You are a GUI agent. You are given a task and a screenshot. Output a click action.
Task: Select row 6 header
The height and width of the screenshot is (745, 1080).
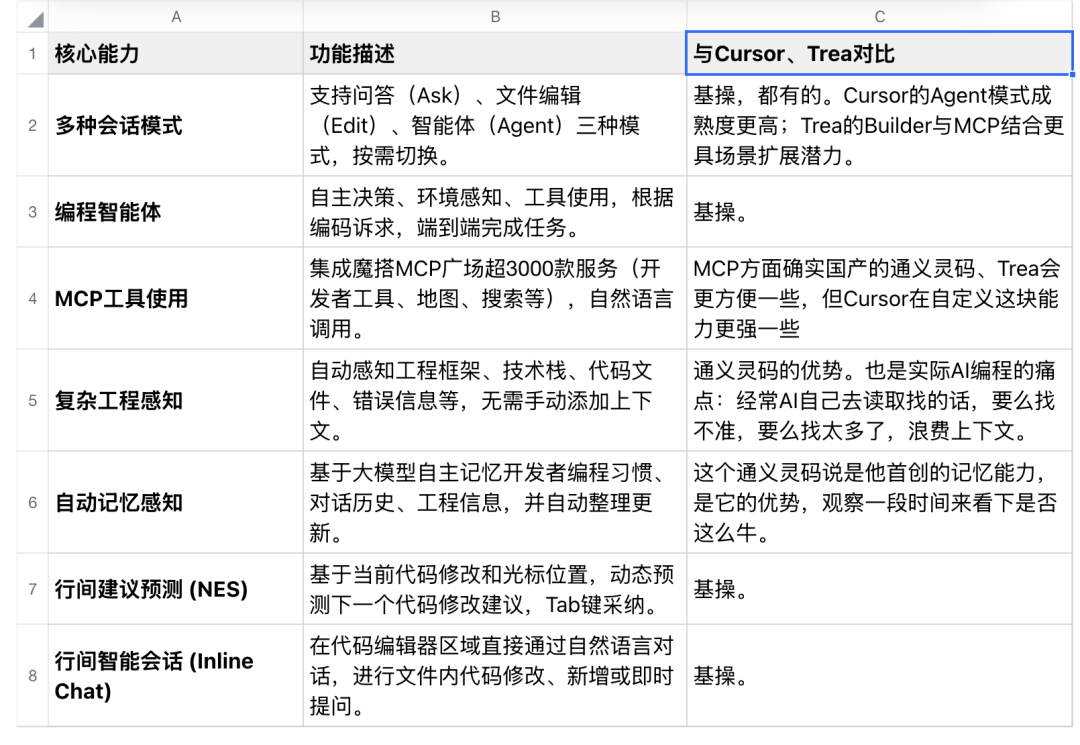32,503
